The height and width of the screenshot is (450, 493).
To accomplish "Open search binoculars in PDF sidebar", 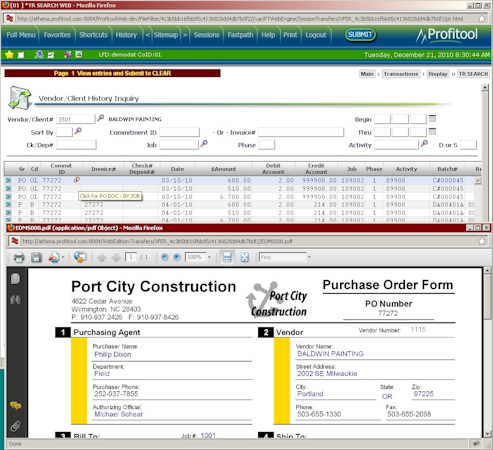I will (15, 300).
